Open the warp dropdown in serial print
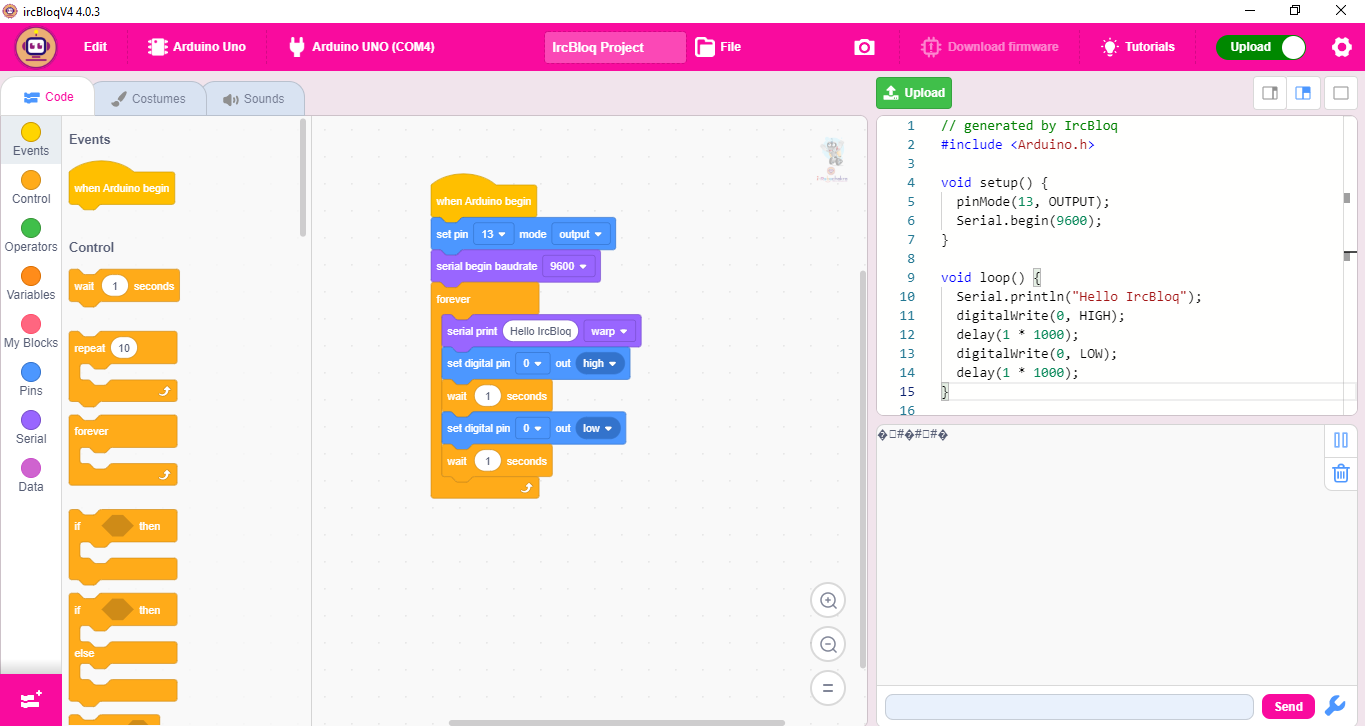The image size is (1365, 726). [x=609, y=331]
